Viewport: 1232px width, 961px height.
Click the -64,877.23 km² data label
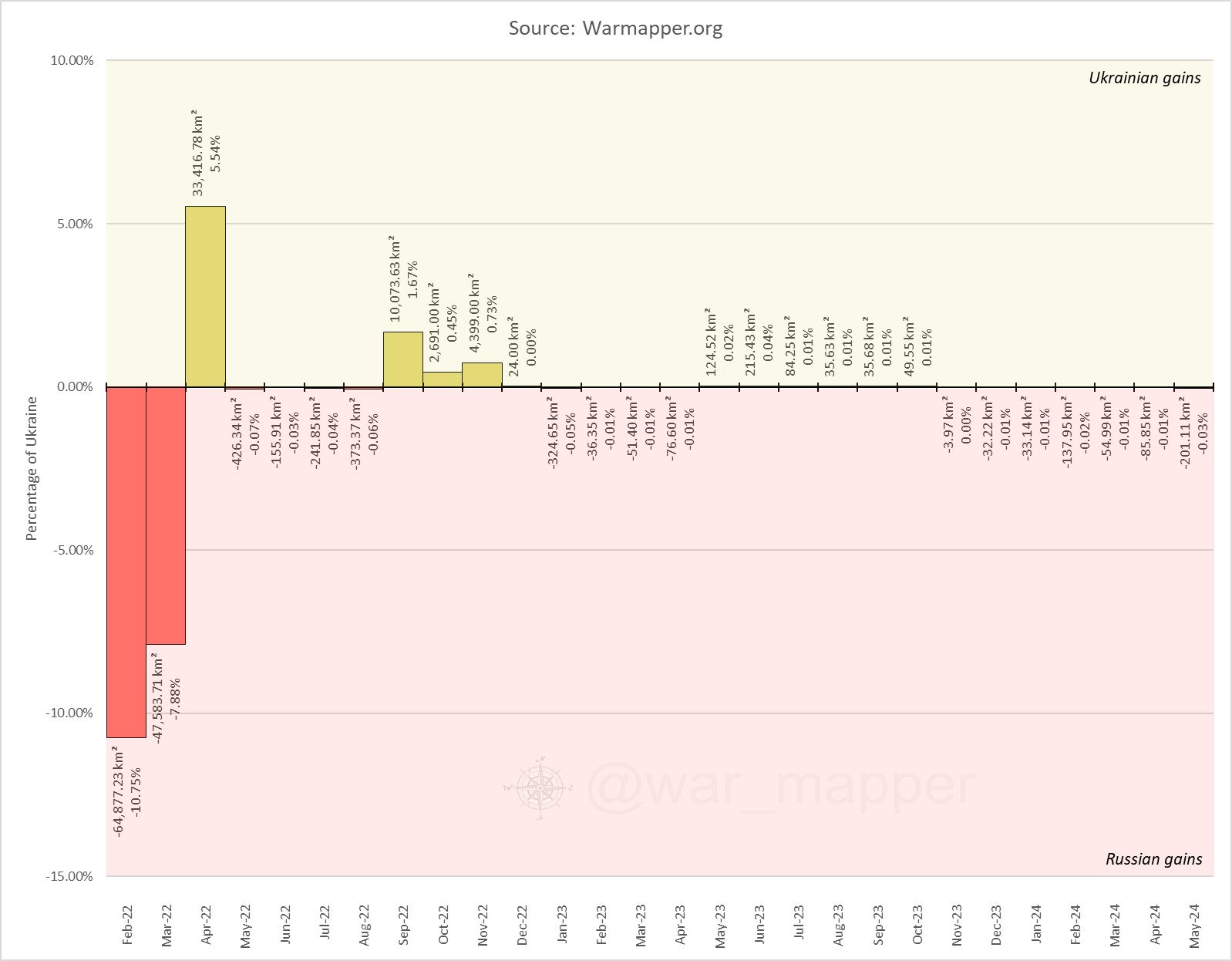119,791
